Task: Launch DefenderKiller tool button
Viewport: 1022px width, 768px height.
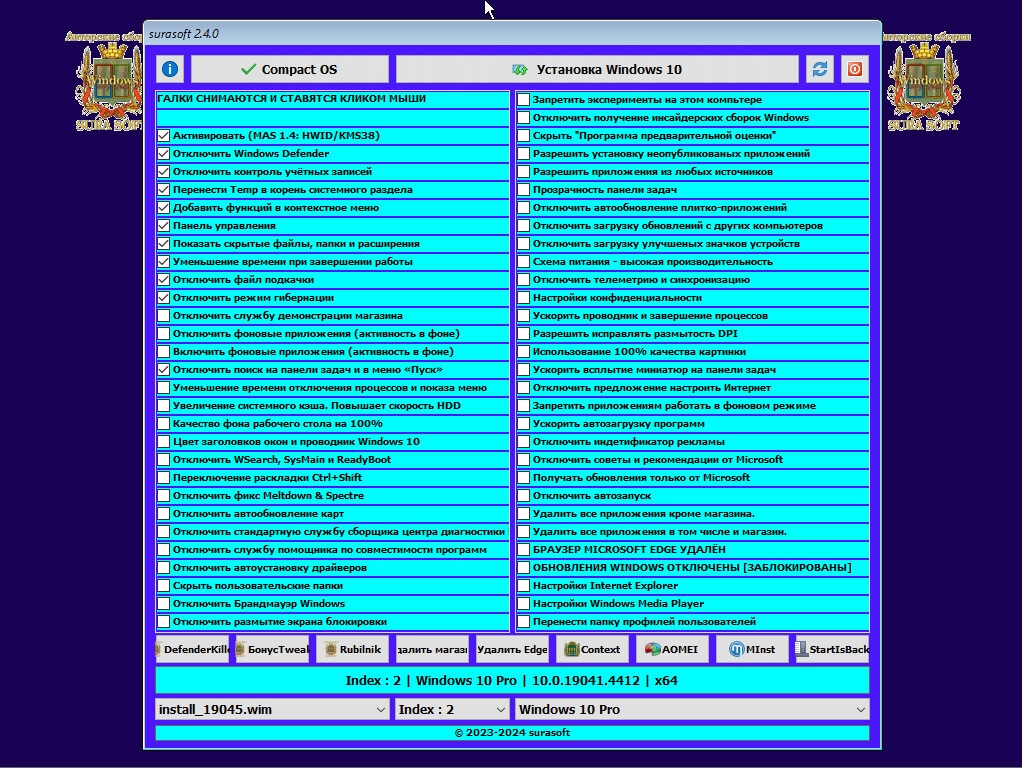Action: tap(192, 649)
